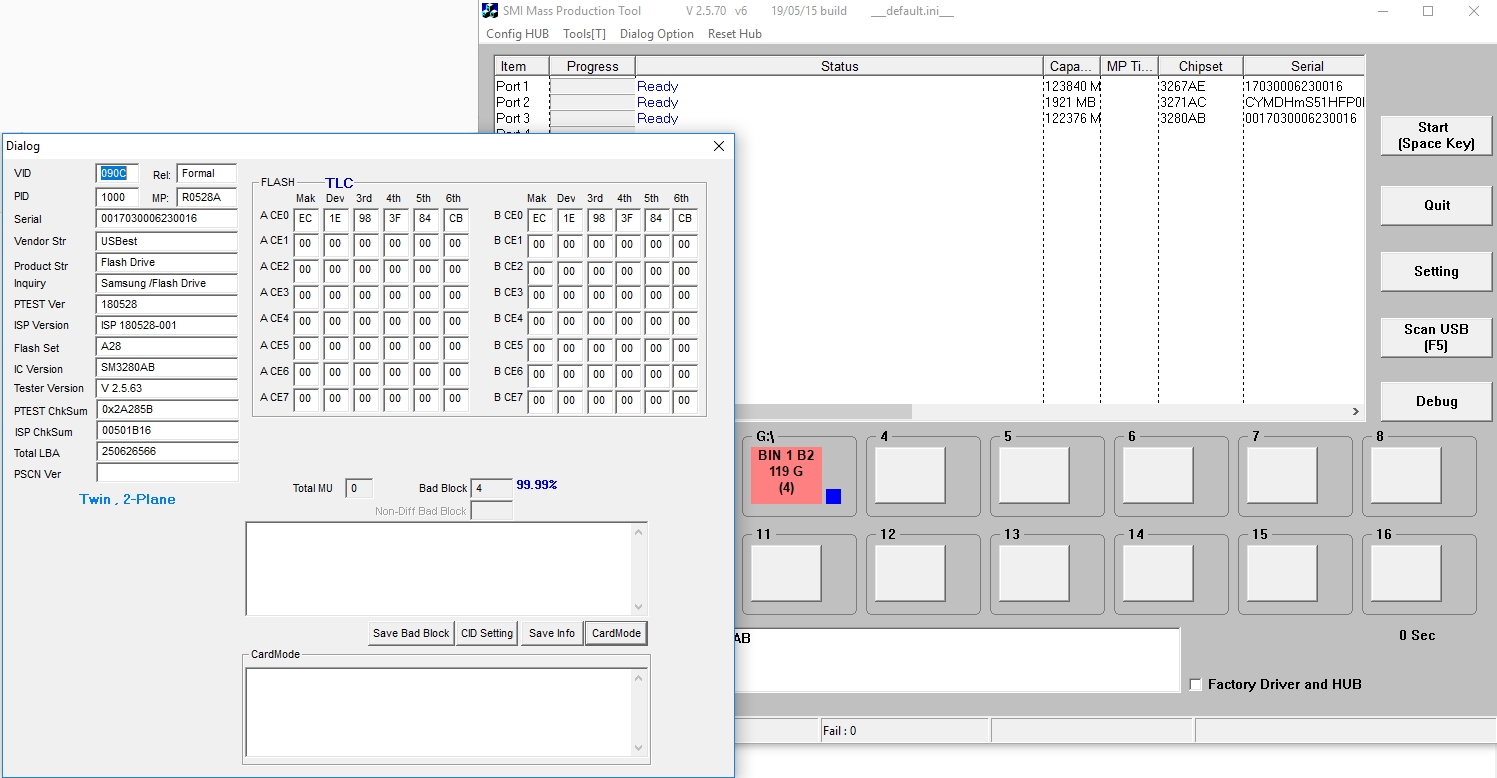Select port slot 11
This screenshot has height=778, width=1497.
click(786, 573)
